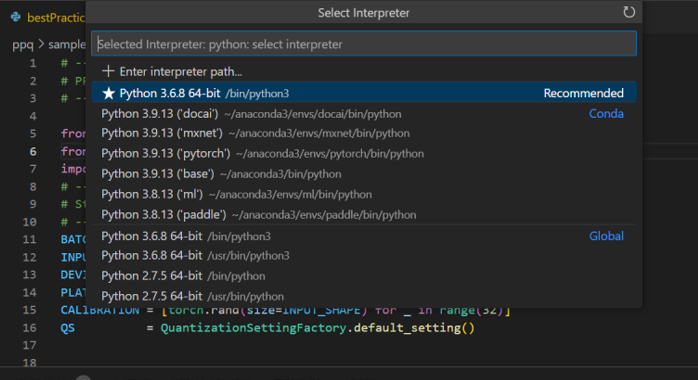This screenshot has width=698, height=380.
Task: Choose Python 3.9.13 'pytorch' interpreter
Action: (x=364, y=154)
